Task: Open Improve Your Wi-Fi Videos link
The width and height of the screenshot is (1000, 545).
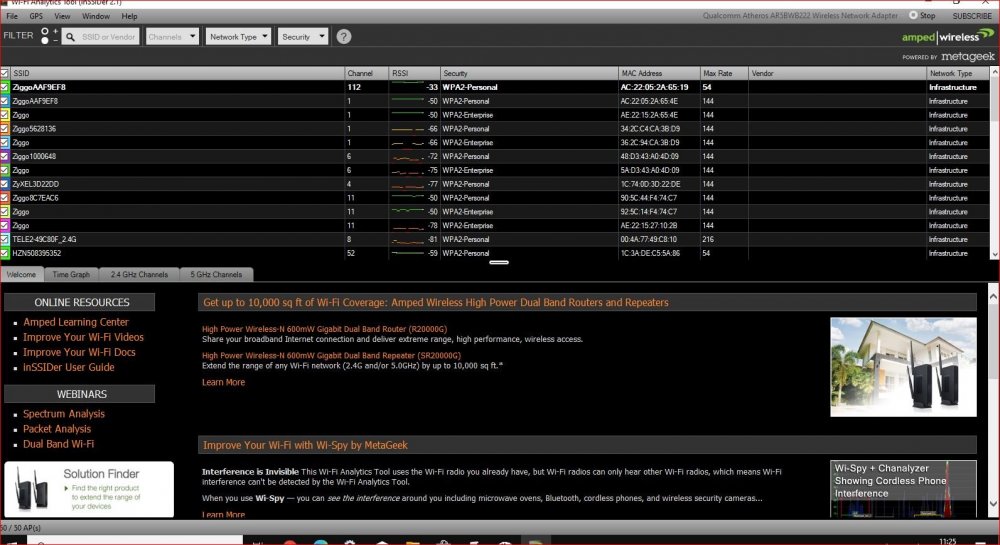Action: point(84,337)
